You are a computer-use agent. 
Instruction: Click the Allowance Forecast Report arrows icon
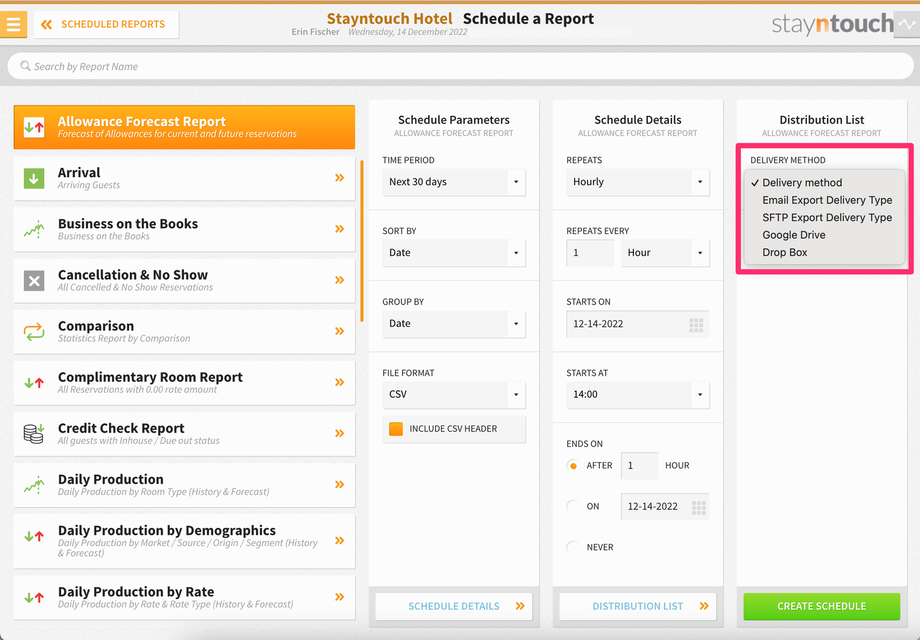coord(34,127)
